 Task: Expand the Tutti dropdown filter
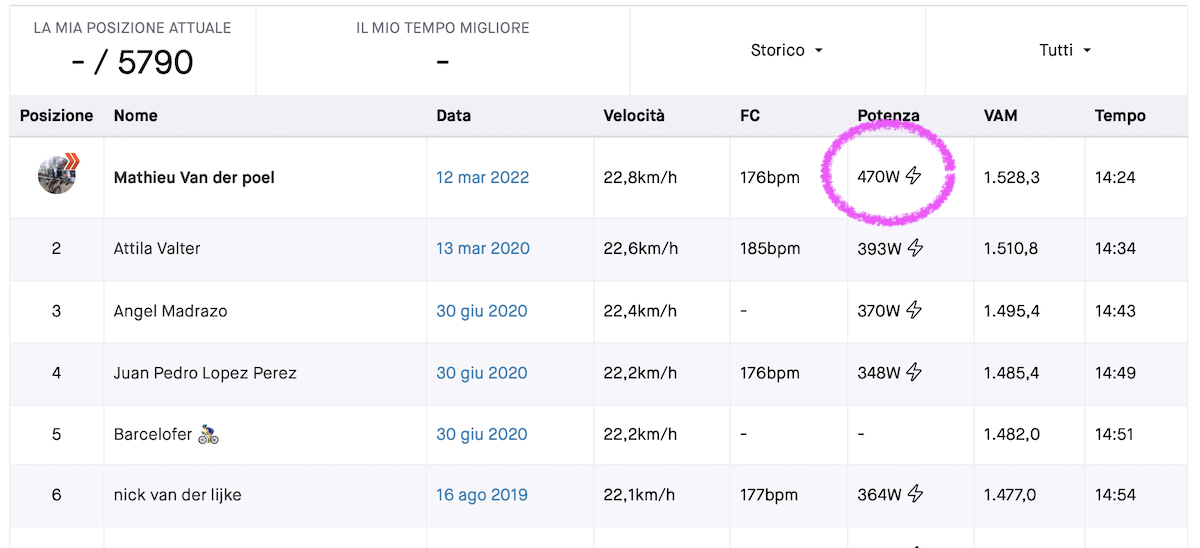[x=1064, y=50]
